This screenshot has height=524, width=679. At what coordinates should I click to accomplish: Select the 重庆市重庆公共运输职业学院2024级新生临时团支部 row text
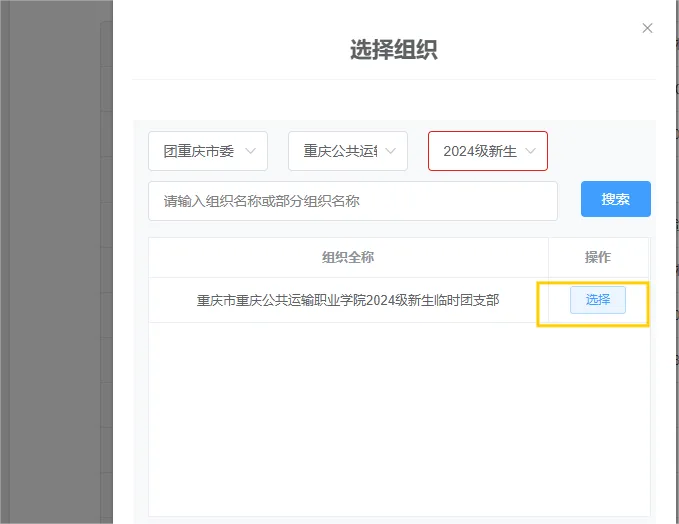[348, 300]
